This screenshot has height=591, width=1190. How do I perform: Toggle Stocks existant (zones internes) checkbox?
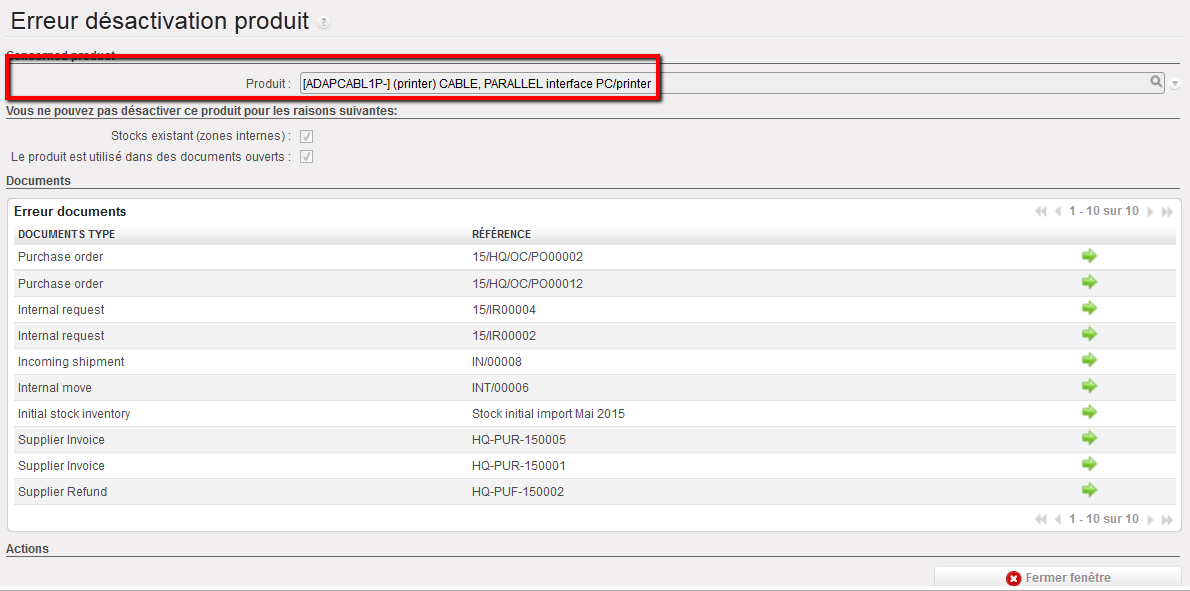point(307,136)
